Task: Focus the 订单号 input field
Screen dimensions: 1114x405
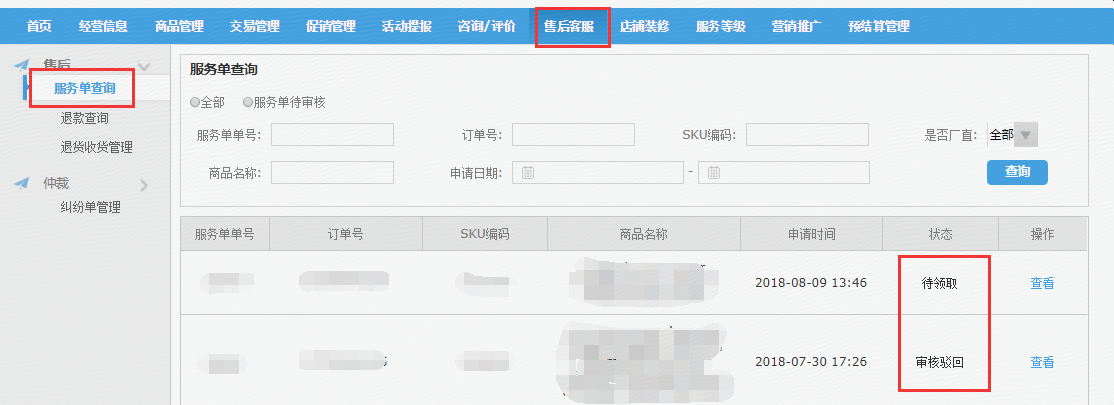Action: pyautogui.click(x=573, y=134)
